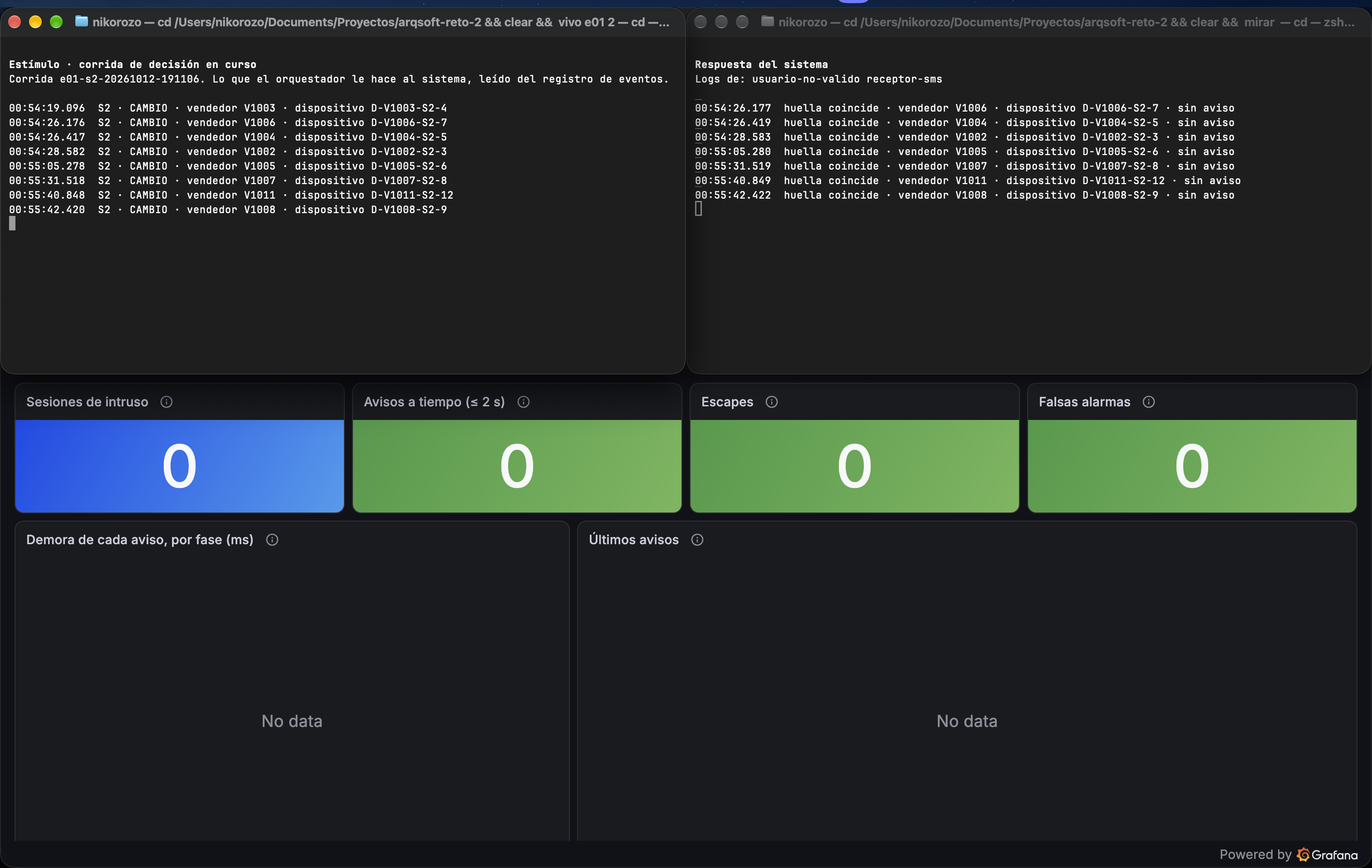Click huella coincide row for dispositivo D-V1005-S2-6
Screen dimensions: 1372x868
point(965,151)
